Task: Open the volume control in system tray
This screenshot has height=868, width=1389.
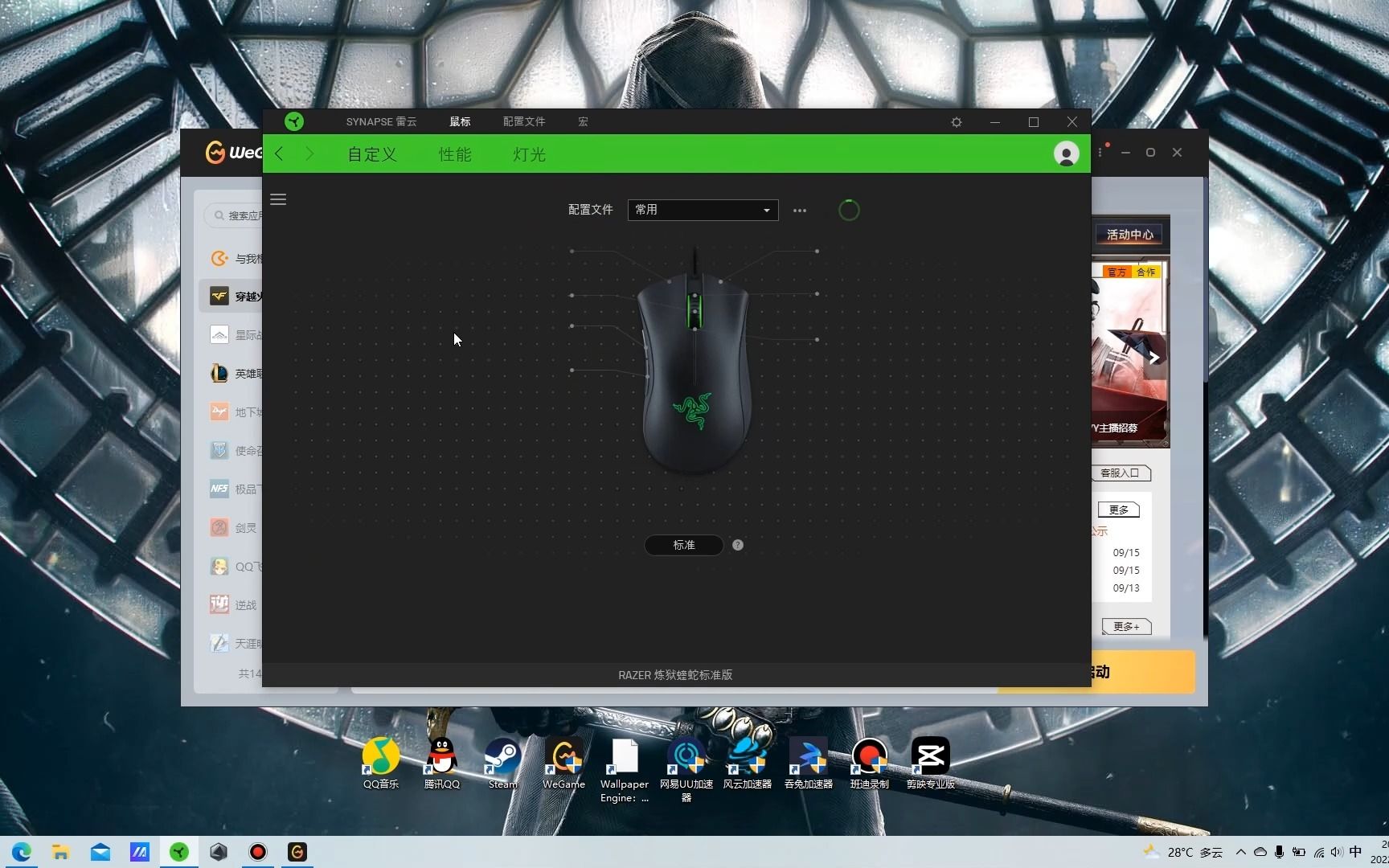Action: click(1336, 852)
